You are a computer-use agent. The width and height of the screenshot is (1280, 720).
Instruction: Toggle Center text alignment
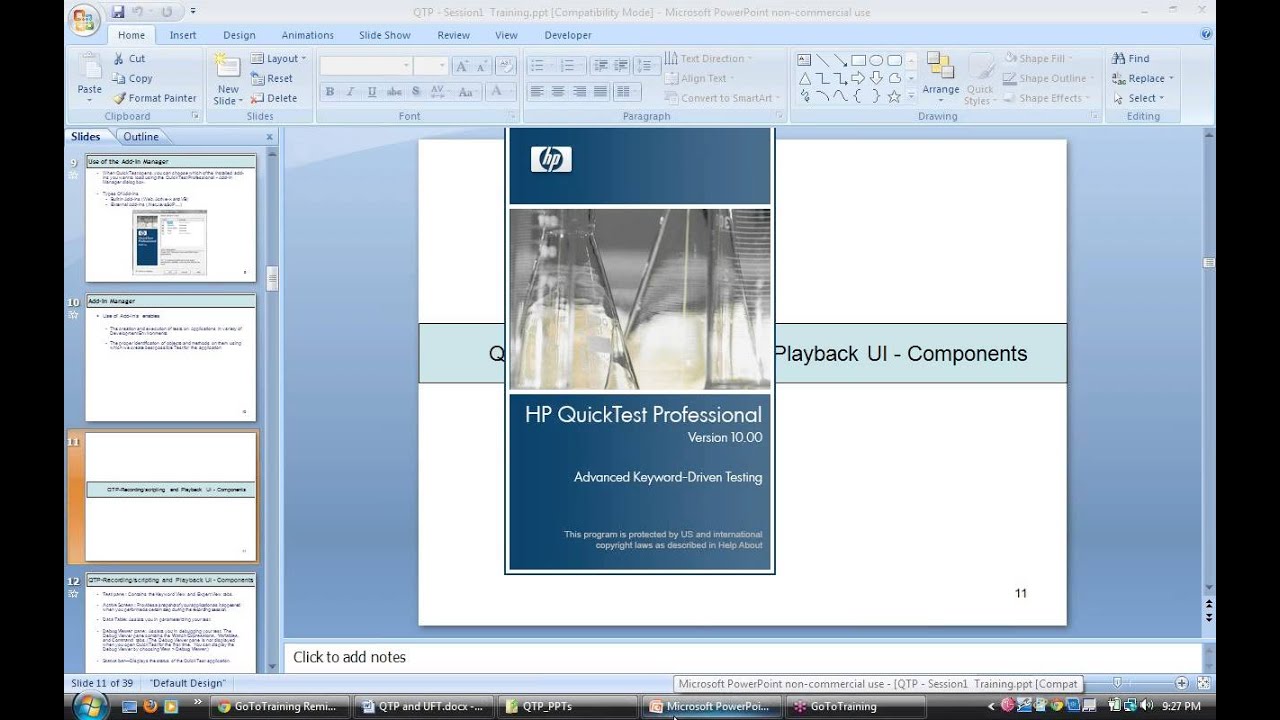[x=558, y=92]
